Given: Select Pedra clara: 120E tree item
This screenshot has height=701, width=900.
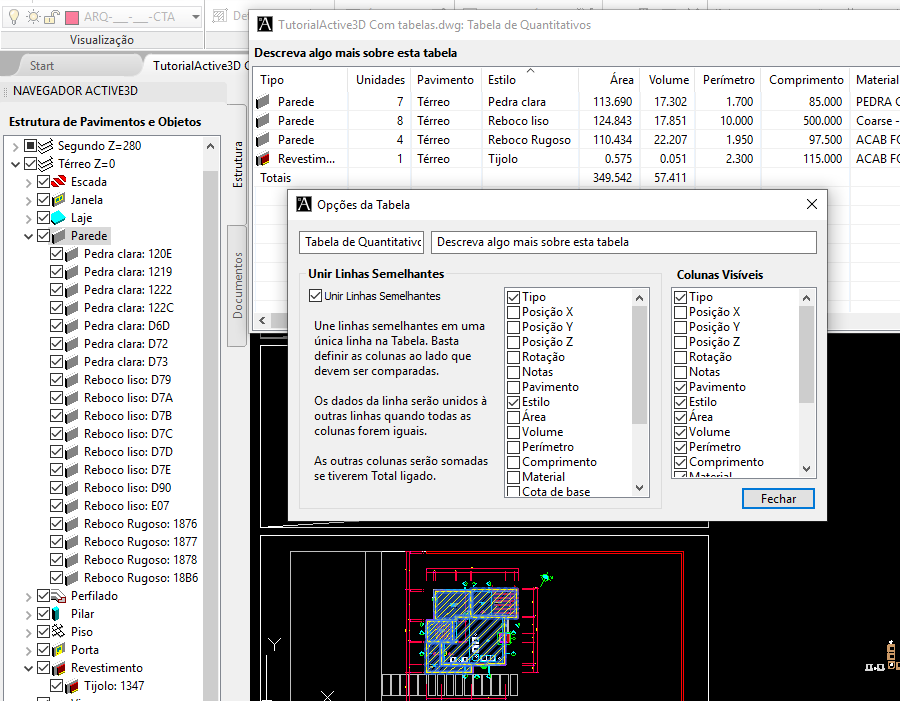Looking at the screenshot, I should 127,254.
